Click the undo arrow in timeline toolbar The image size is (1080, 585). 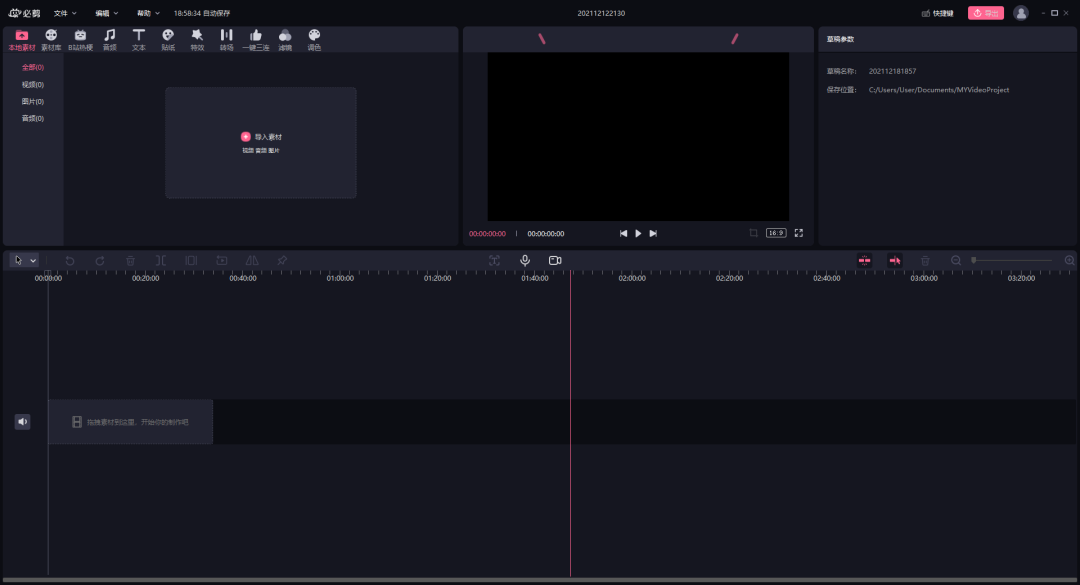[x=70, y=260]
